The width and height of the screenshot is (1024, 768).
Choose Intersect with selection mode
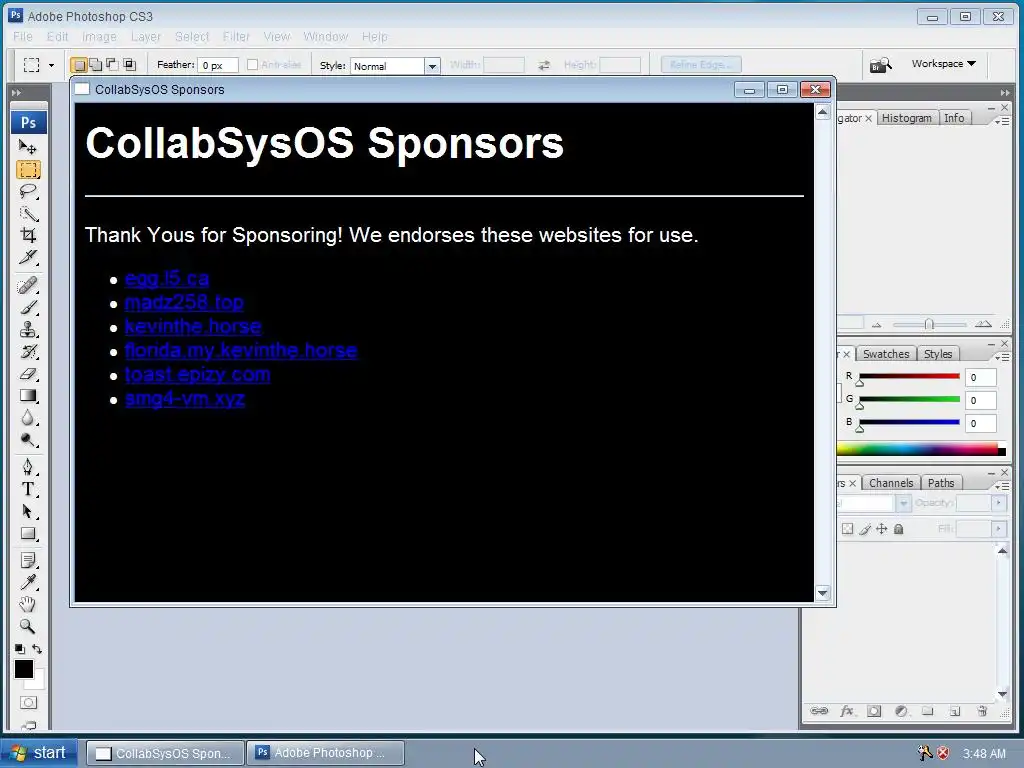129,65
